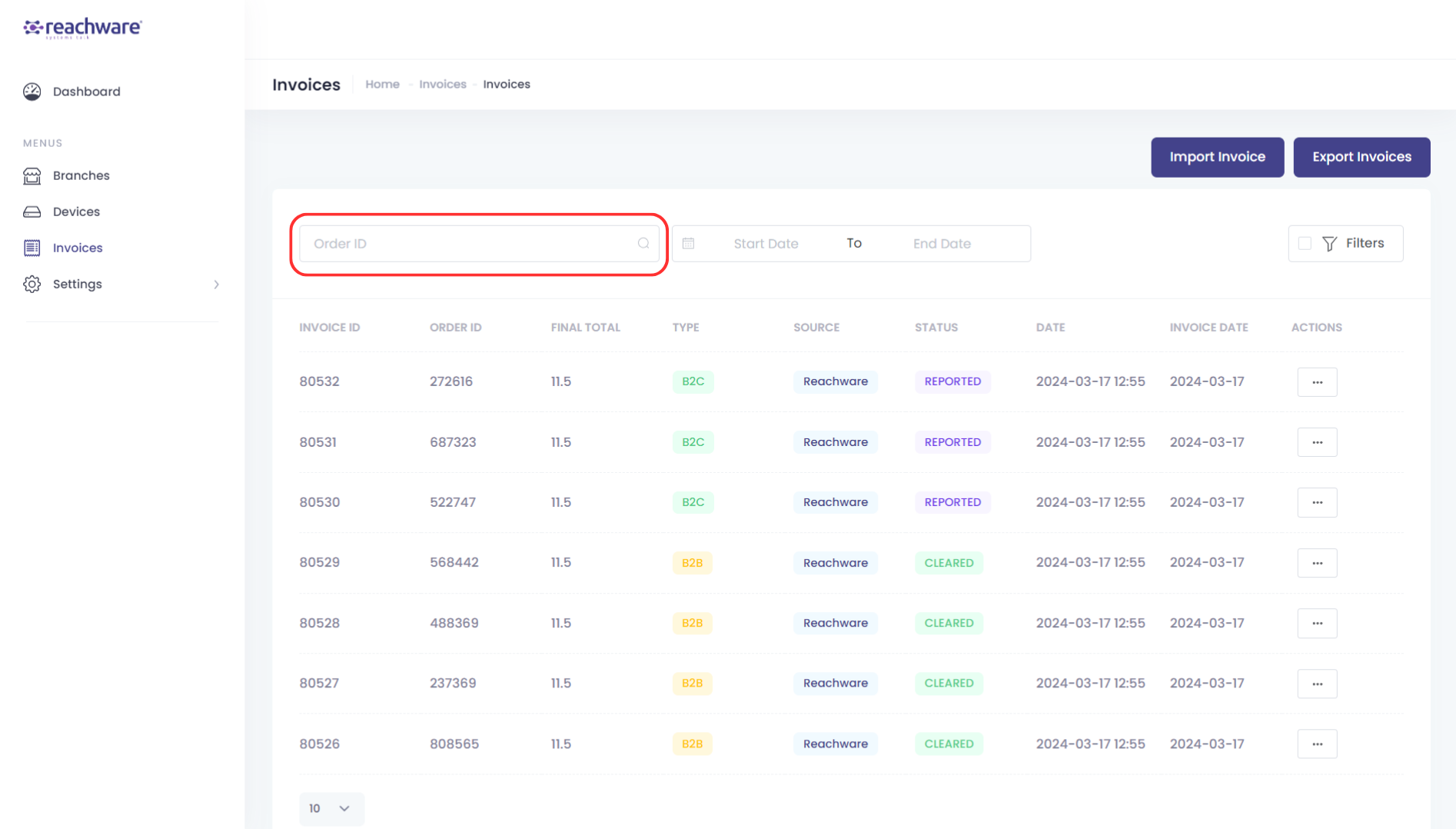Image resolution: width=1456 pixels, height=829 pixels.
Task: Open actions menu for invoice 80531
Action: tap(1317, 442)
